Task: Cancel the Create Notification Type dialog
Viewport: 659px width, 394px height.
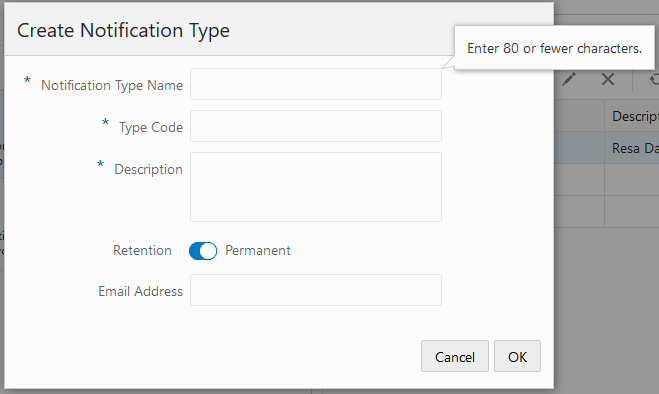Action: pos(455,356)
